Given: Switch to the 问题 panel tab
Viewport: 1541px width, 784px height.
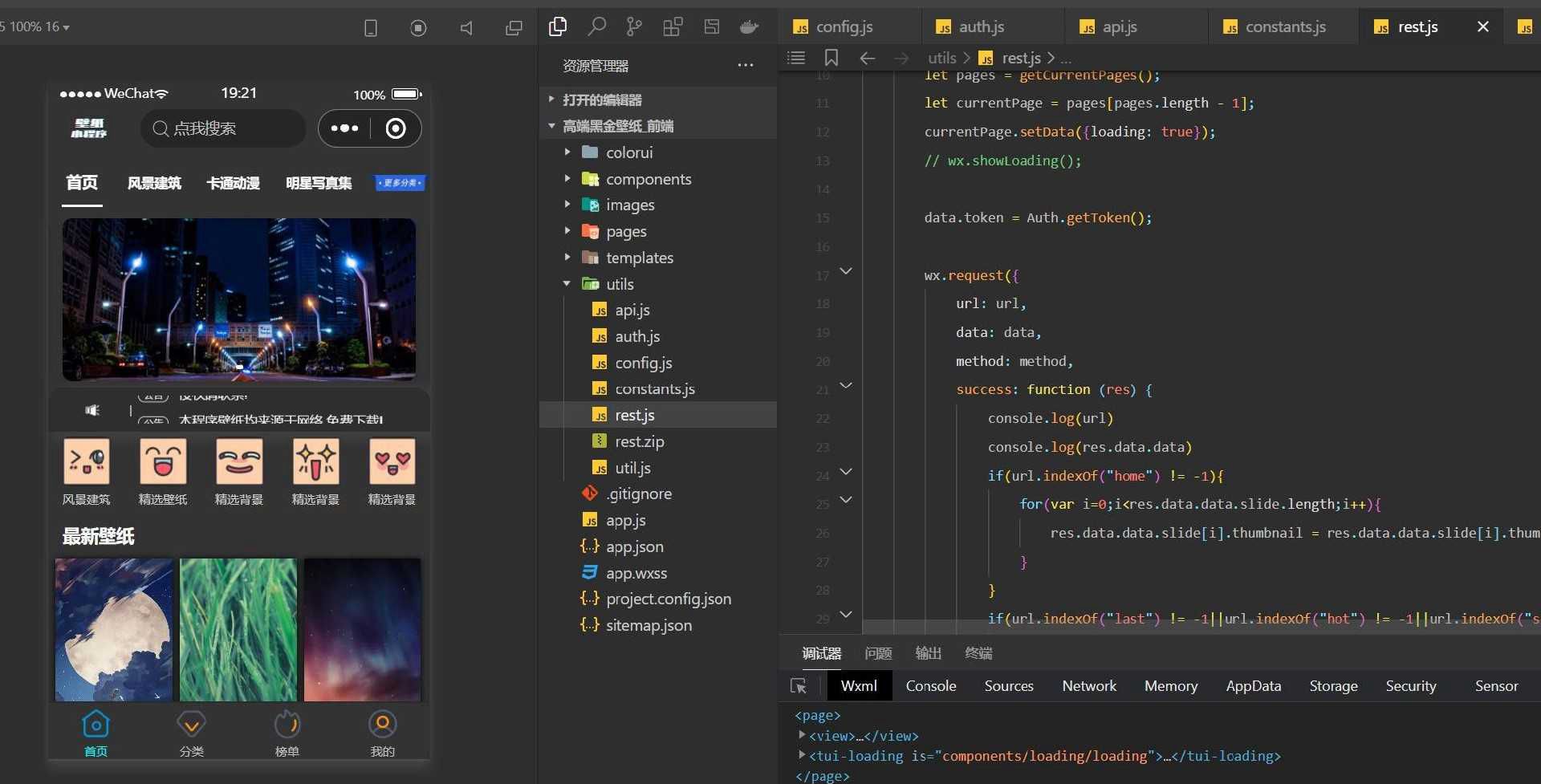Looking at the screenshot, I should click(878, 653).
